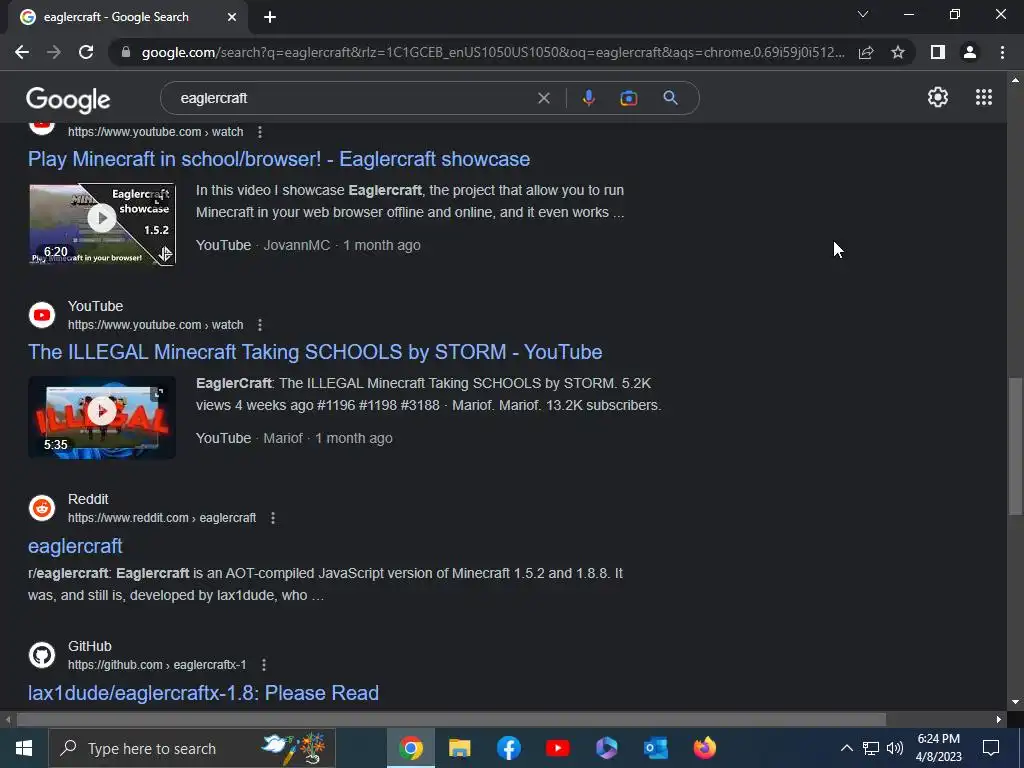The height and width of the screenshot is (768, 1024).
Task: Start a search by voice
Action: 588,98
